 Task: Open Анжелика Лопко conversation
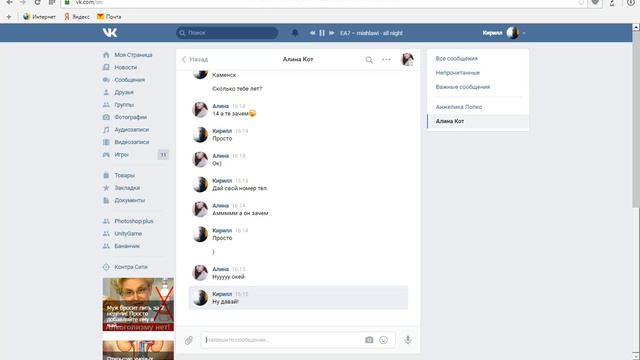(x=459, y=107)
